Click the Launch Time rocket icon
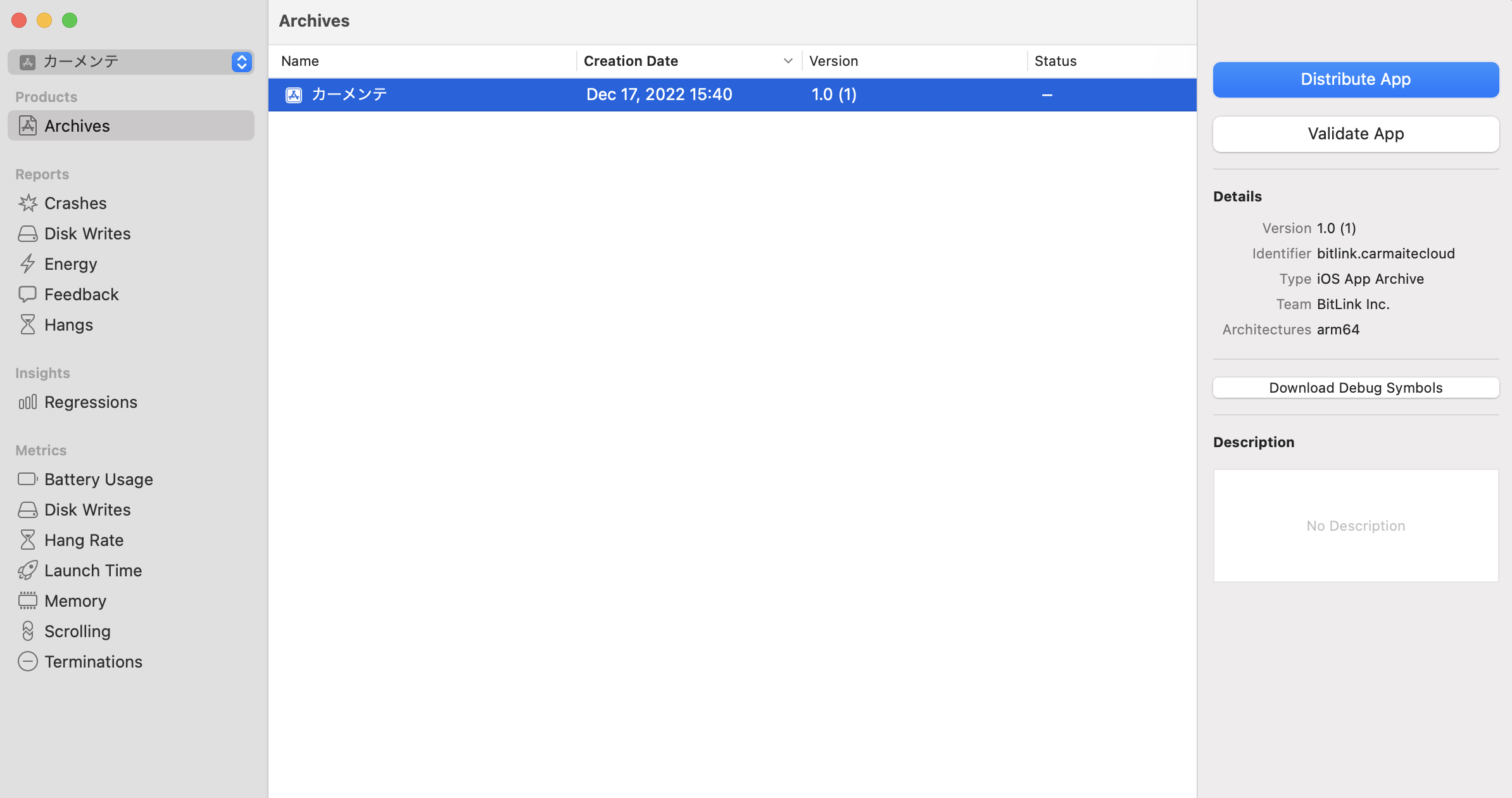This screenshot has width=1512, height=798. click(27, 571)
